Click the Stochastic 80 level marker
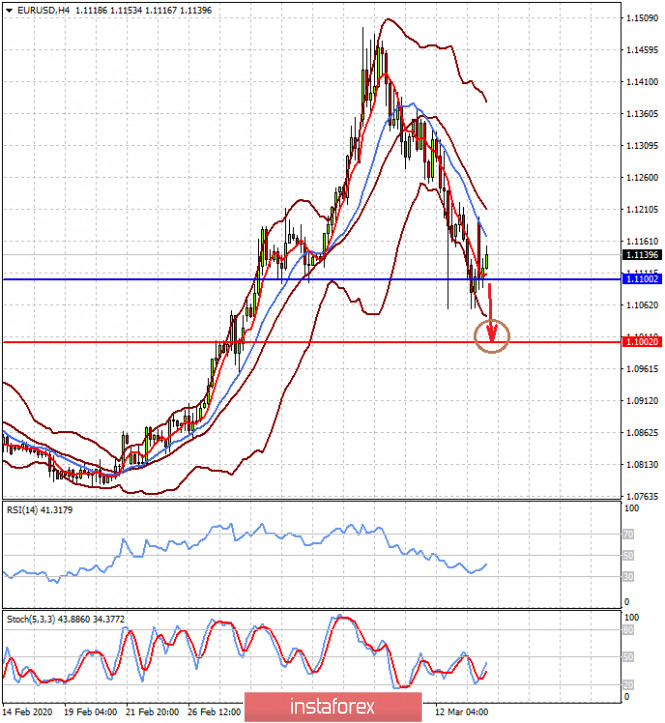Image resolution: width=665 pixels, height=723 pixels. point(626,631)
